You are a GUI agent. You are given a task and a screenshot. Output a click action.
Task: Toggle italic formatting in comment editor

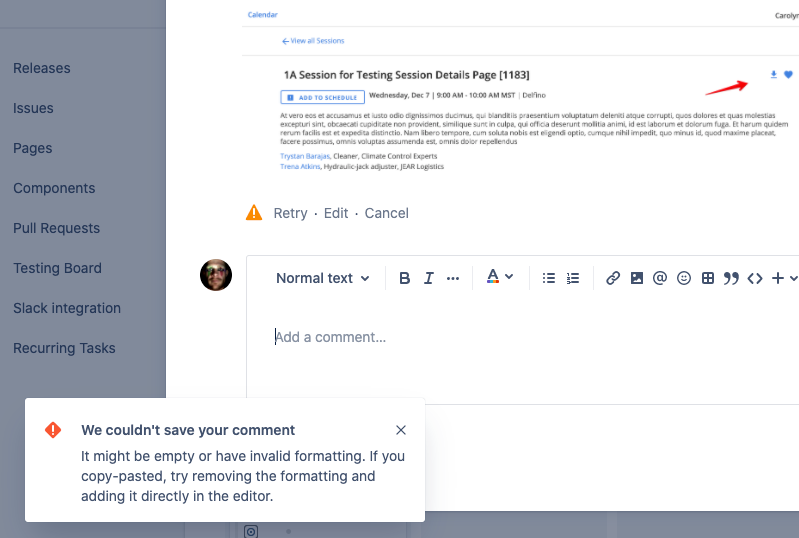click(x=429, y=278)
